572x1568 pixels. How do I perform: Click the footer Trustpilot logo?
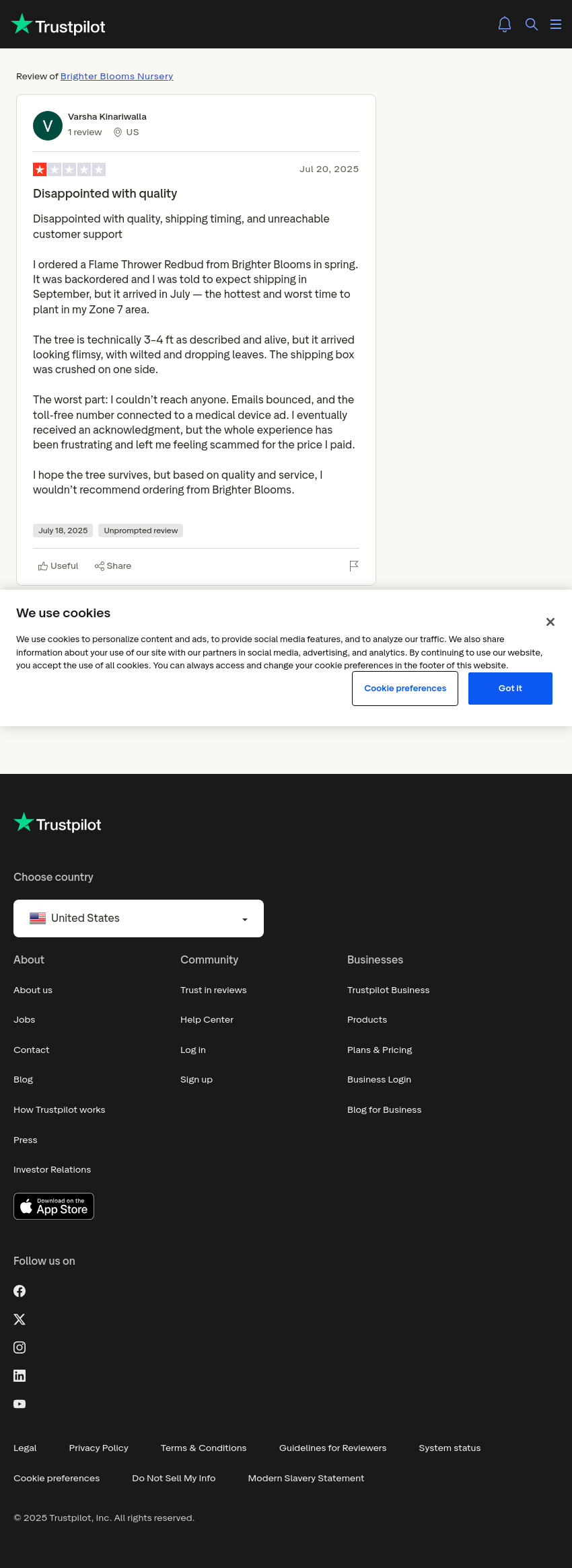(57, 823)
